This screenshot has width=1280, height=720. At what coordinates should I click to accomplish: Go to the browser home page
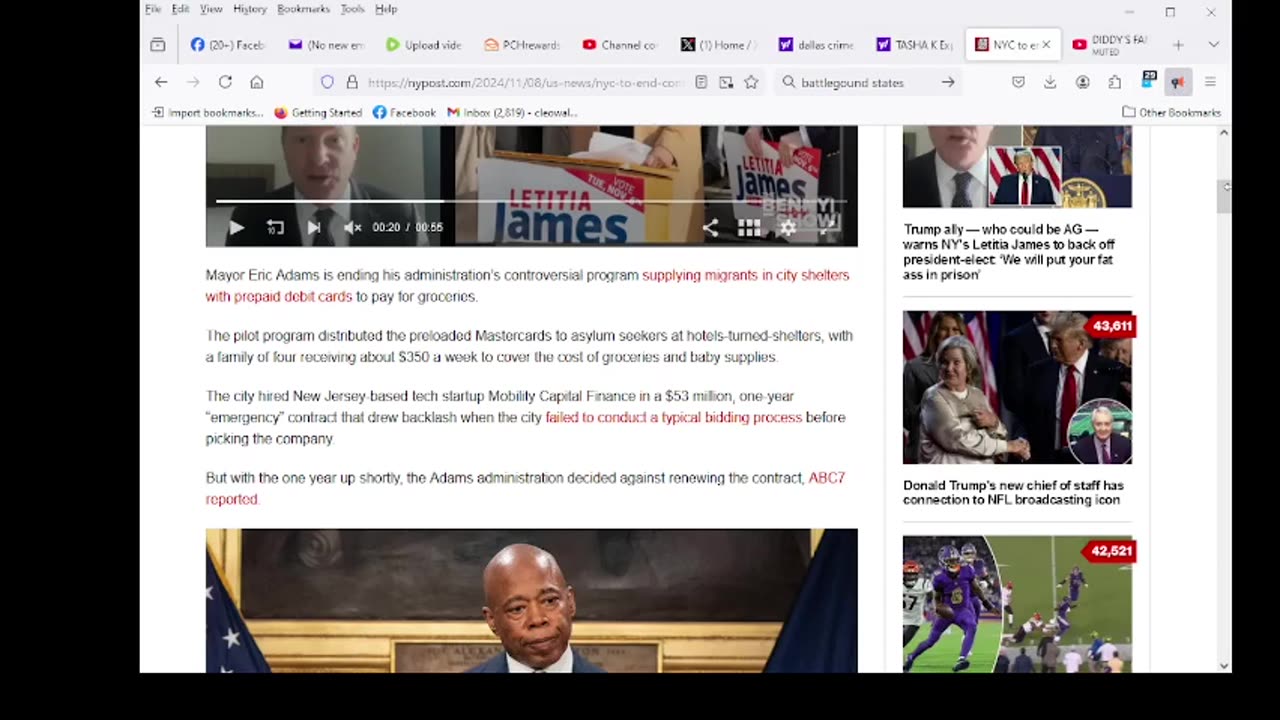pos(257,82)
